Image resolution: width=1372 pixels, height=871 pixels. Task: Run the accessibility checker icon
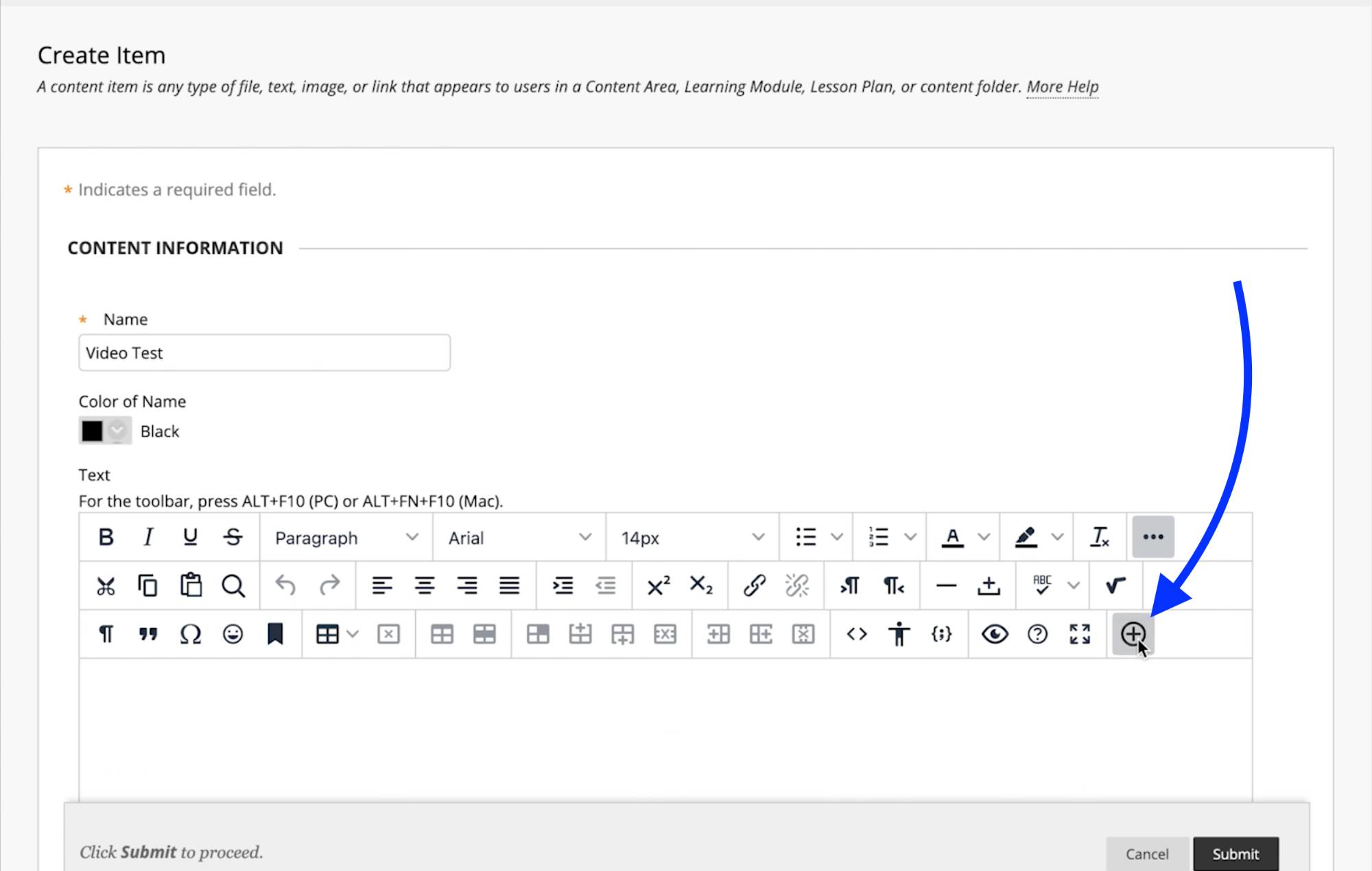tap(899, 634)
